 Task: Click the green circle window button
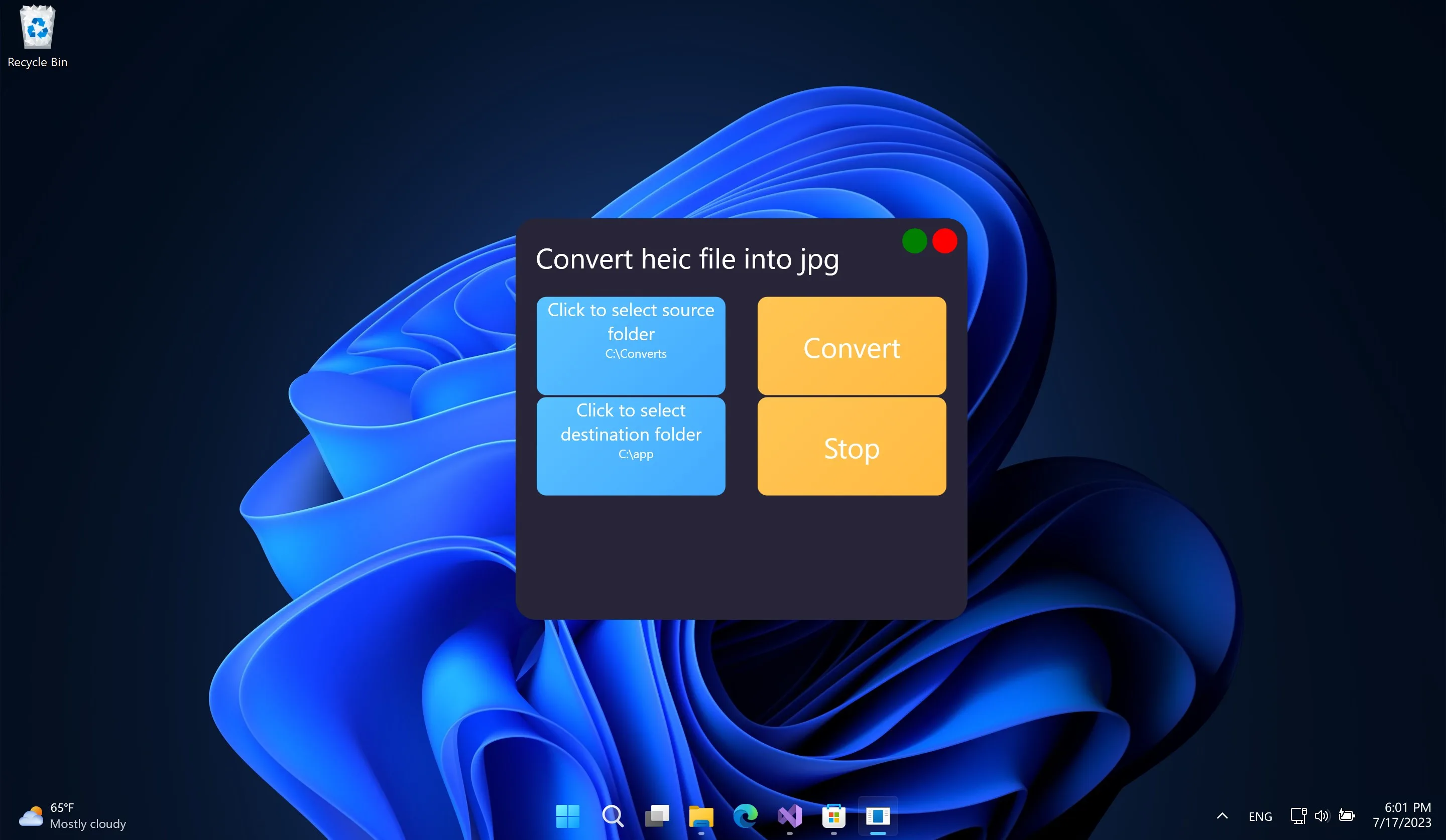coord(915,241)
